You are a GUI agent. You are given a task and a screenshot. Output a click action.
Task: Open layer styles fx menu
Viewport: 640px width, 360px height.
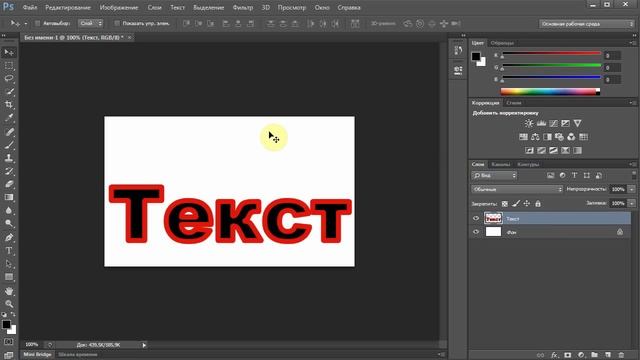point(554,355)
